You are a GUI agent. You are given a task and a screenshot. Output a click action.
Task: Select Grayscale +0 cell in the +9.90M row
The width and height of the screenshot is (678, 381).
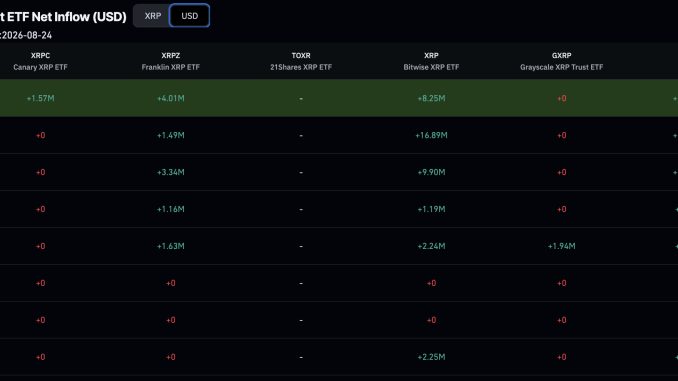pos(561,172)
